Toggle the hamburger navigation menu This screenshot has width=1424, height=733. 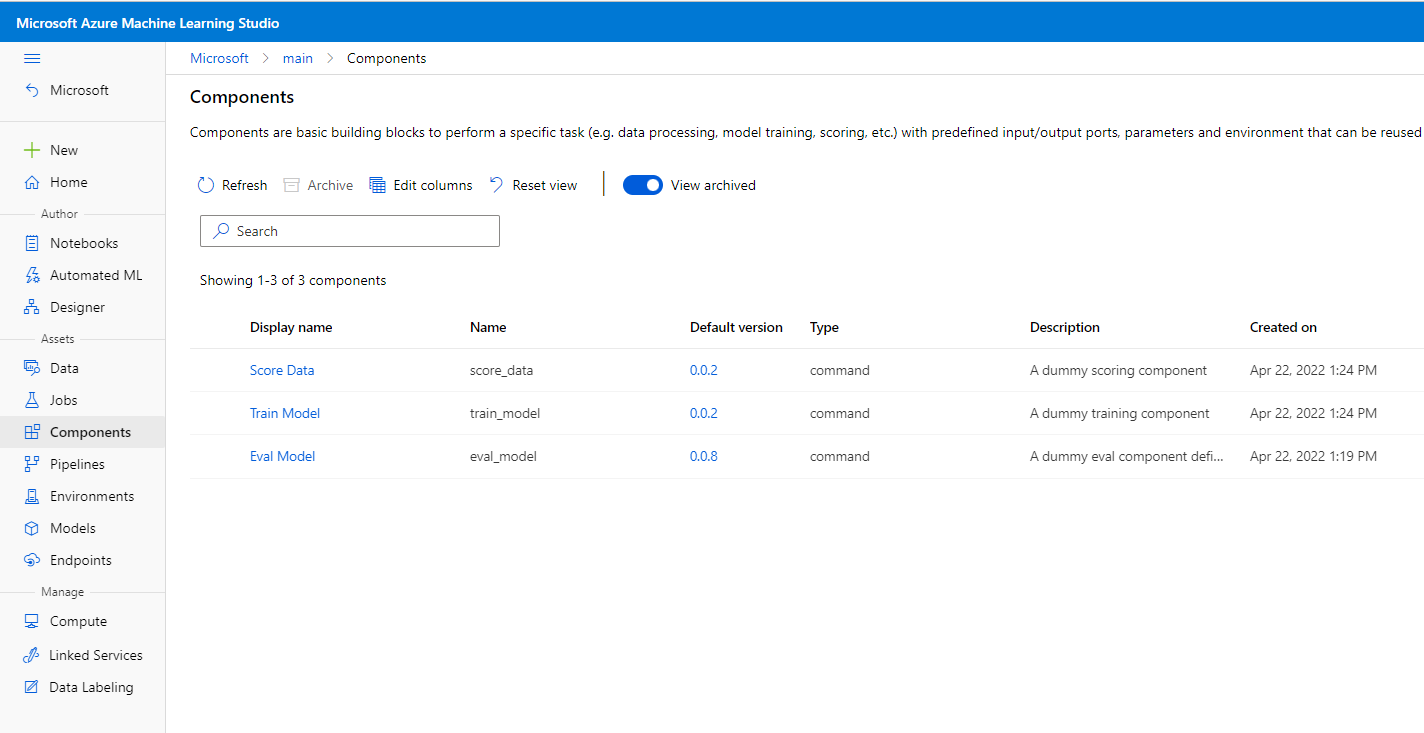click(x=32, y=58)
